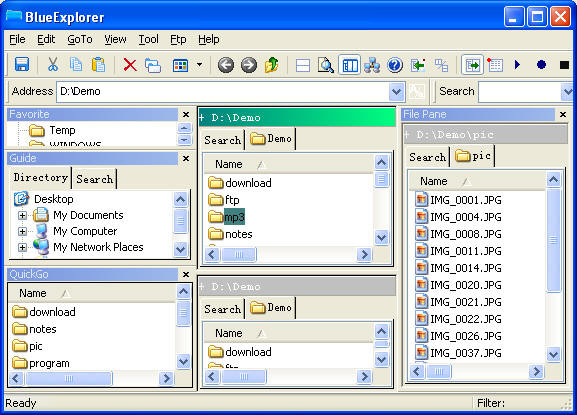Viewport: 577px width, 415px height.
Task: Click the Up folder icon
Action: click(272, 65)
